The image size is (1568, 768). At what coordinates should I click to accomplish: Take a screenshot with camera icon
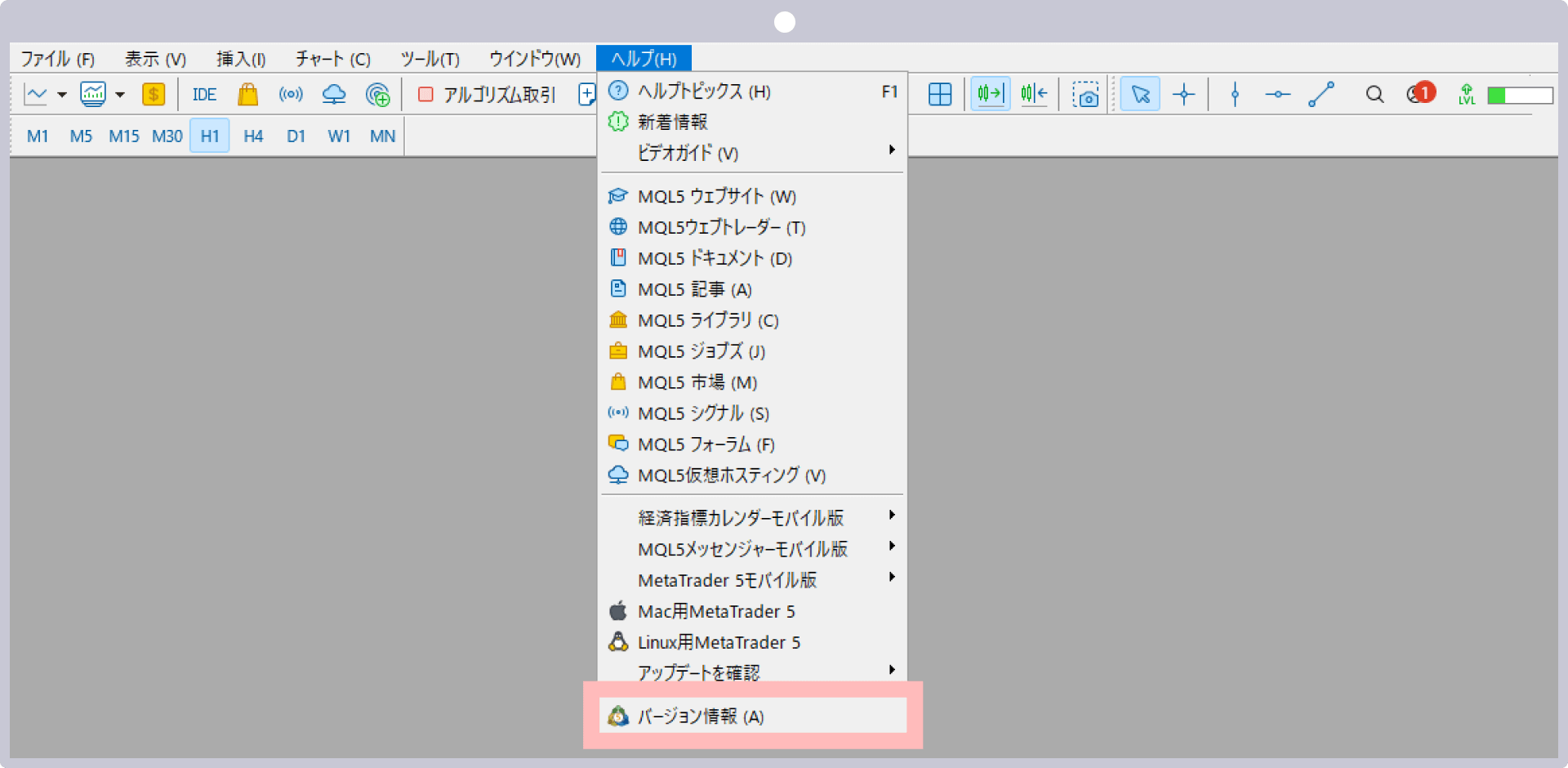coord(1085,95)
